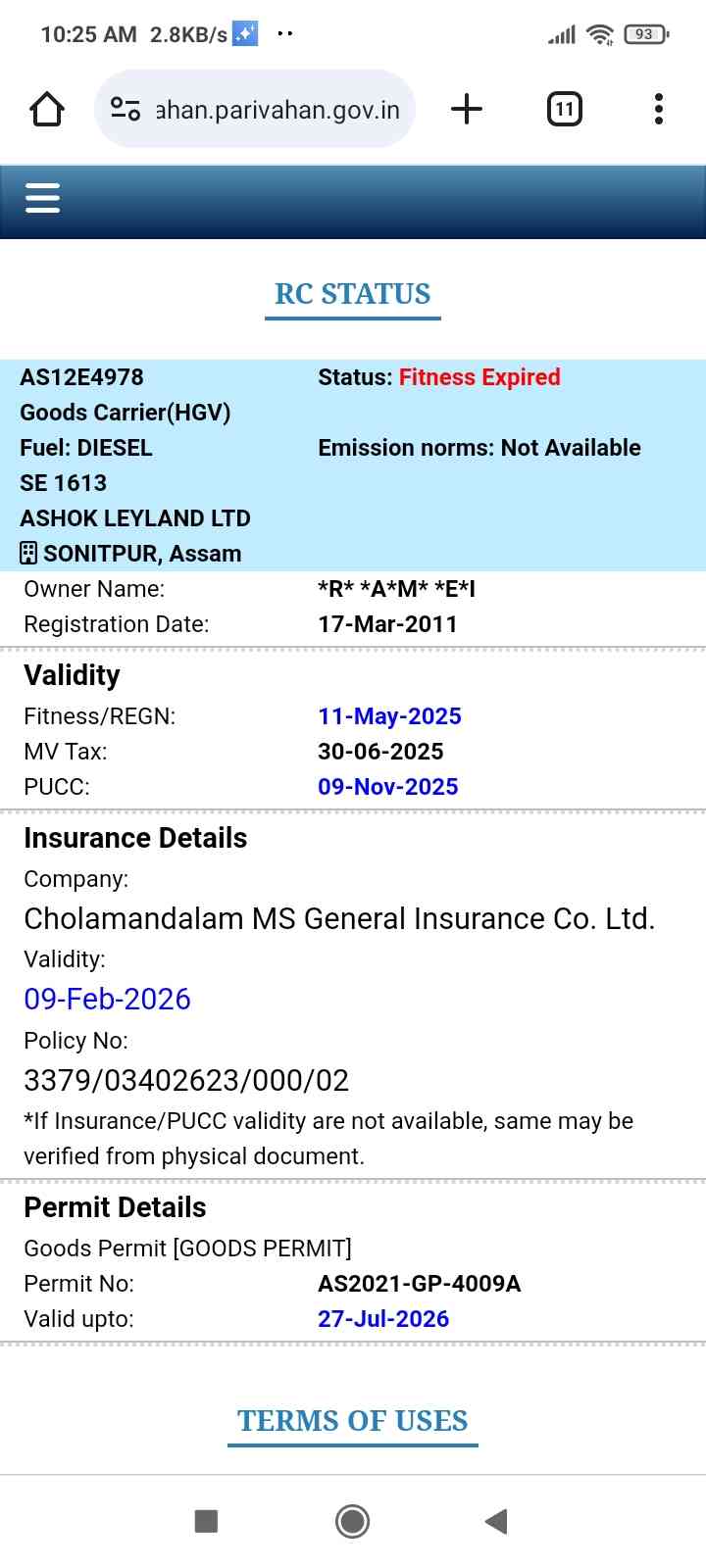Open site settings icon in address bar
The width and height of the screenshot is (706, 1568).
[x=126, y=109]
